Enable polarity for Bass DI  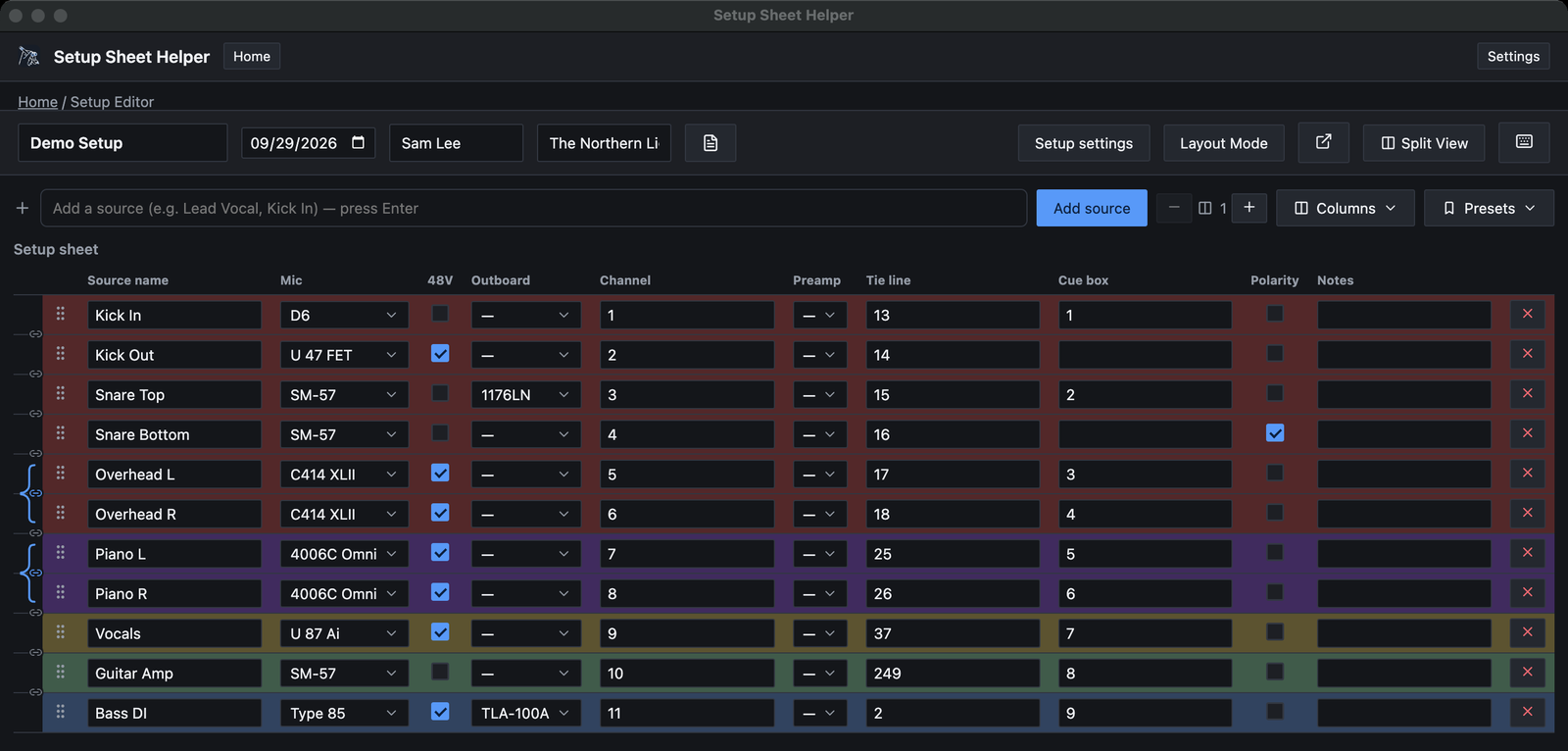(1275, 712)
